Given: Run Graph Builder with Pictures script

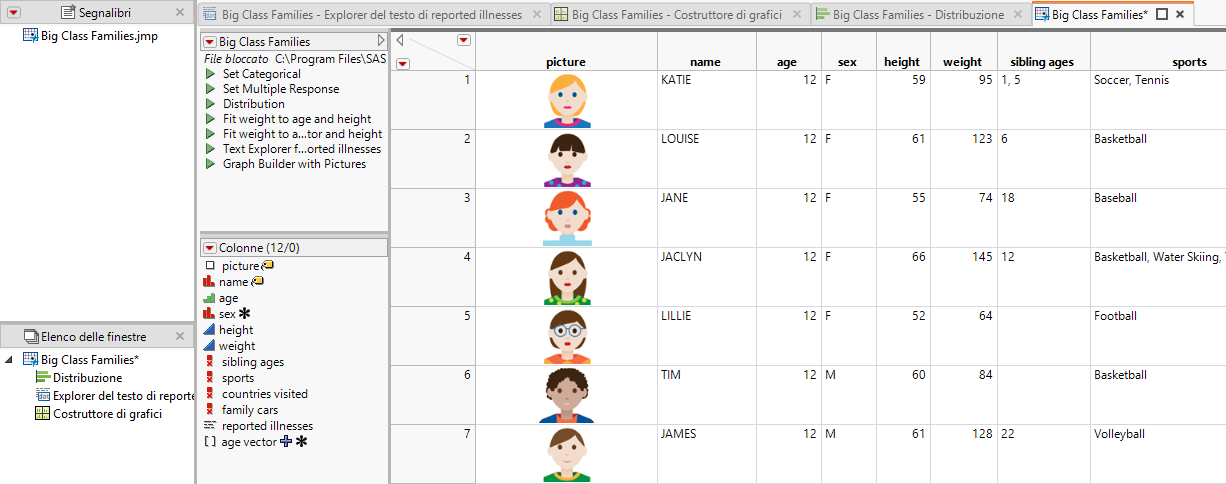Looking at the screenshot, I should pyautogui.click(x=210, y=164).
